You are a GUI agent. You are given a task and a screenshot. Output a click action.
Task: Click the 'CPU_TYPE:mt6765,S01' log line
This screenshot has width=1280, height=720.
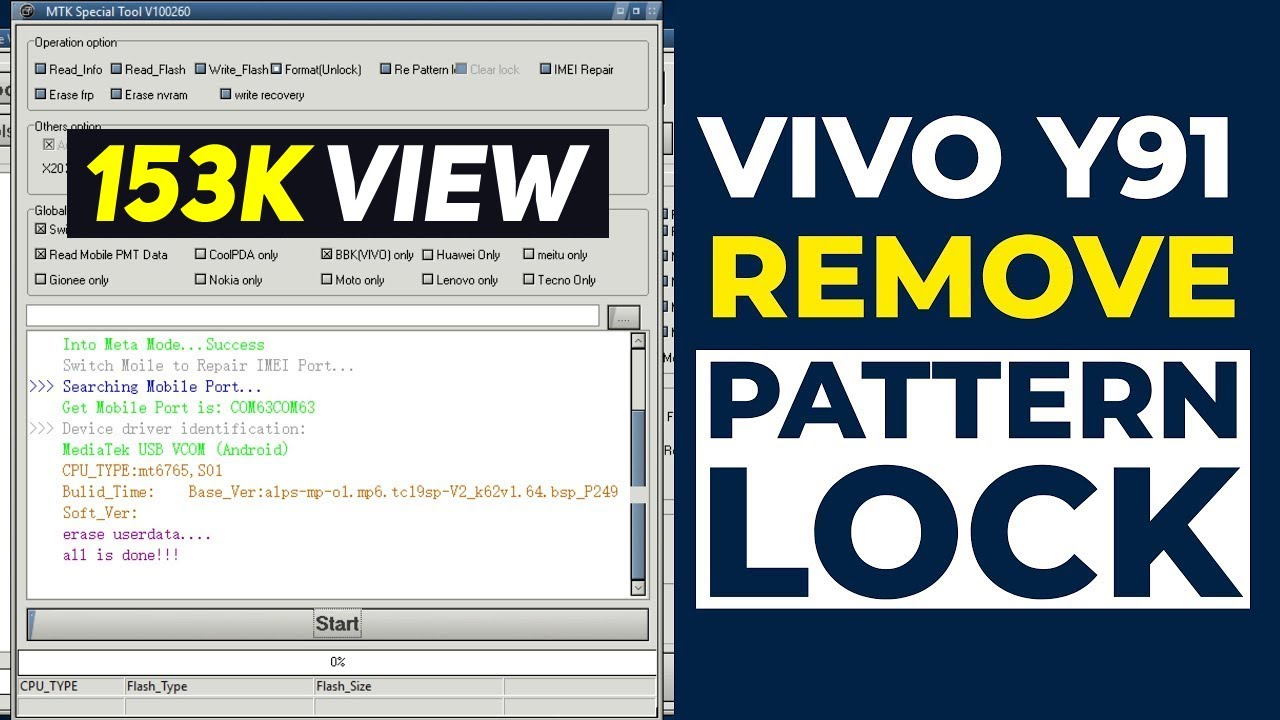click(142, 471)
